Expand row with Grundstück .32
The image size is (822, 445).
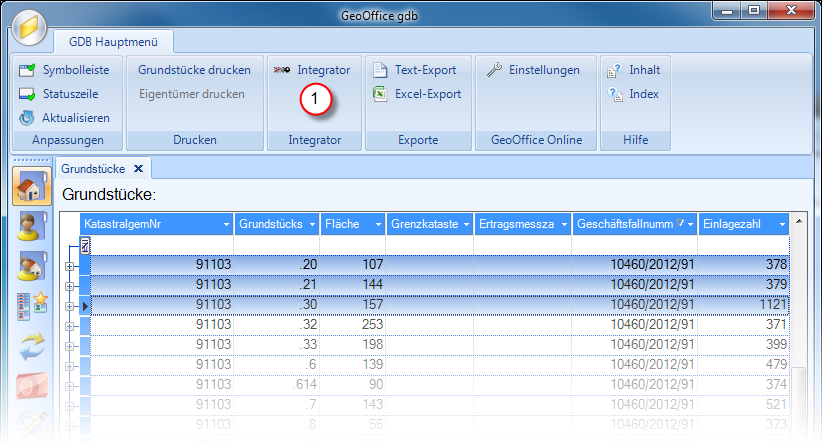69,326
